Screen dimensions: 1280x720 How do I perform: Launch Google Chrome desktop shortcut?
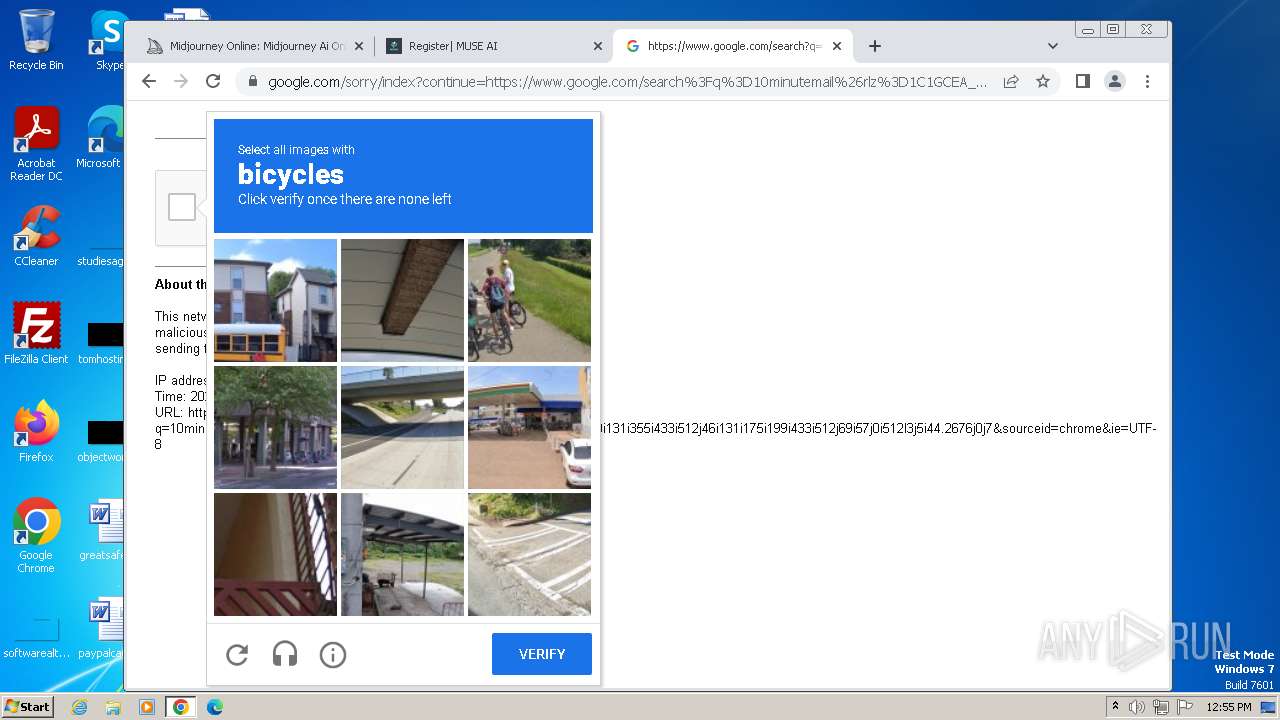36,536
